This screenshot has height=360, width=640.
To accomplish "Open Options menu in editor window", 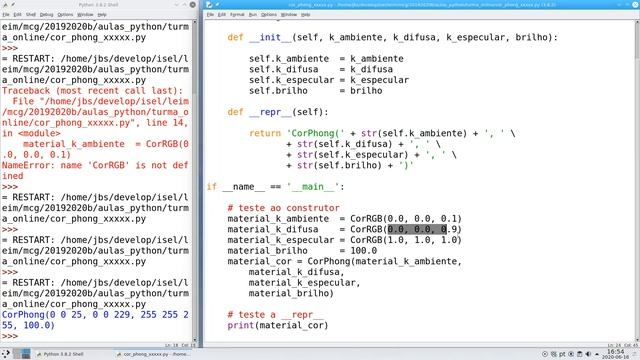I will coord(269,15).
